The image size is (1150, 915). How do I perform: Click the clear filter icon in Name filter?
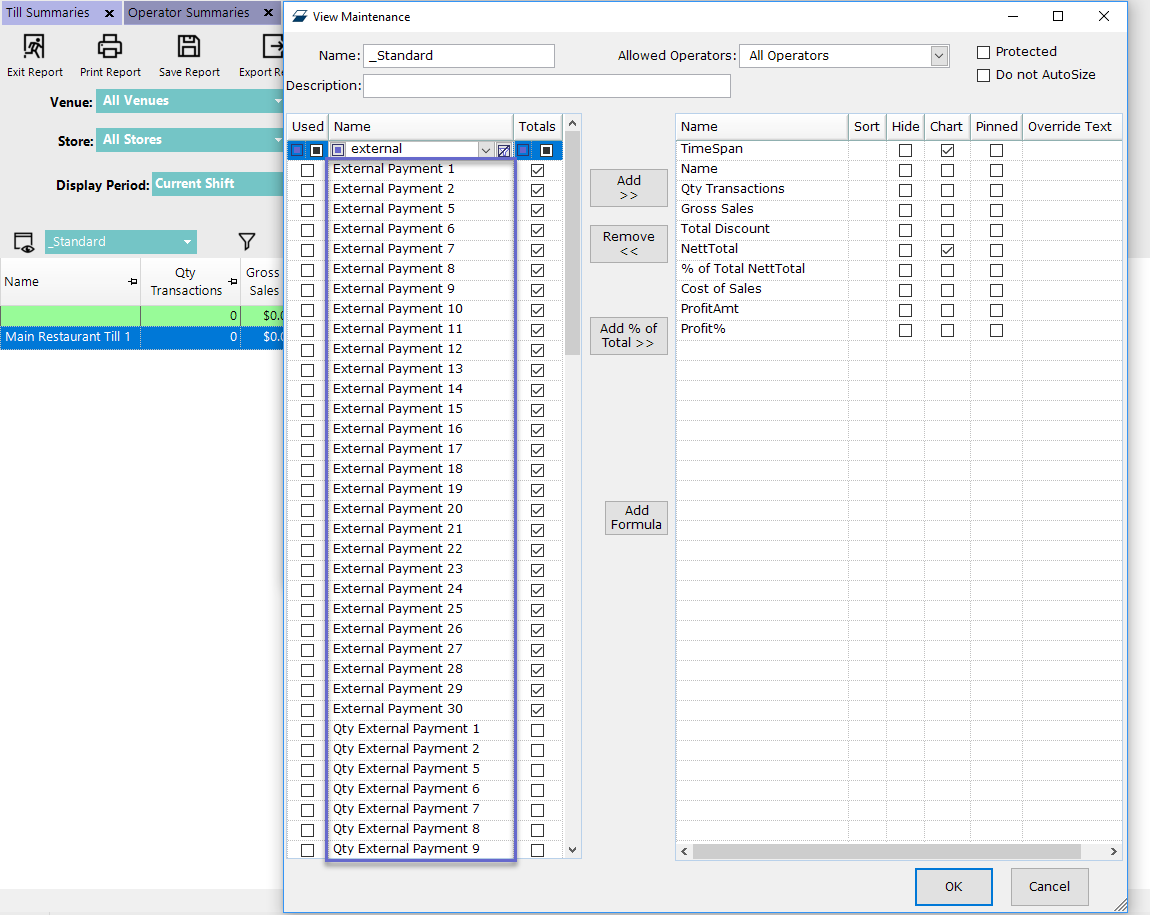tap(504, 150)
